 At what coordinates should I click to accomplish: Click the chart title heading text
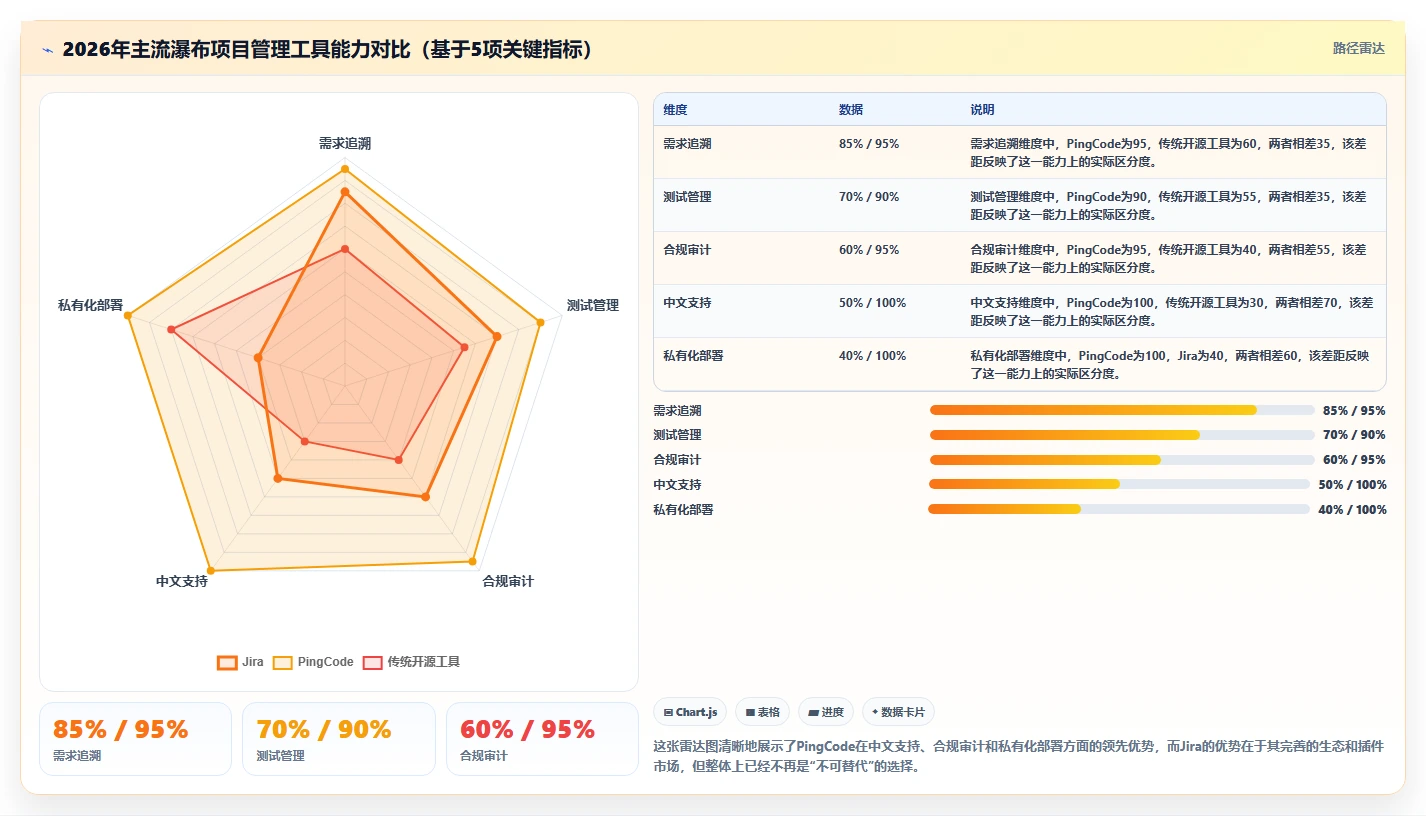click(328, 49)
